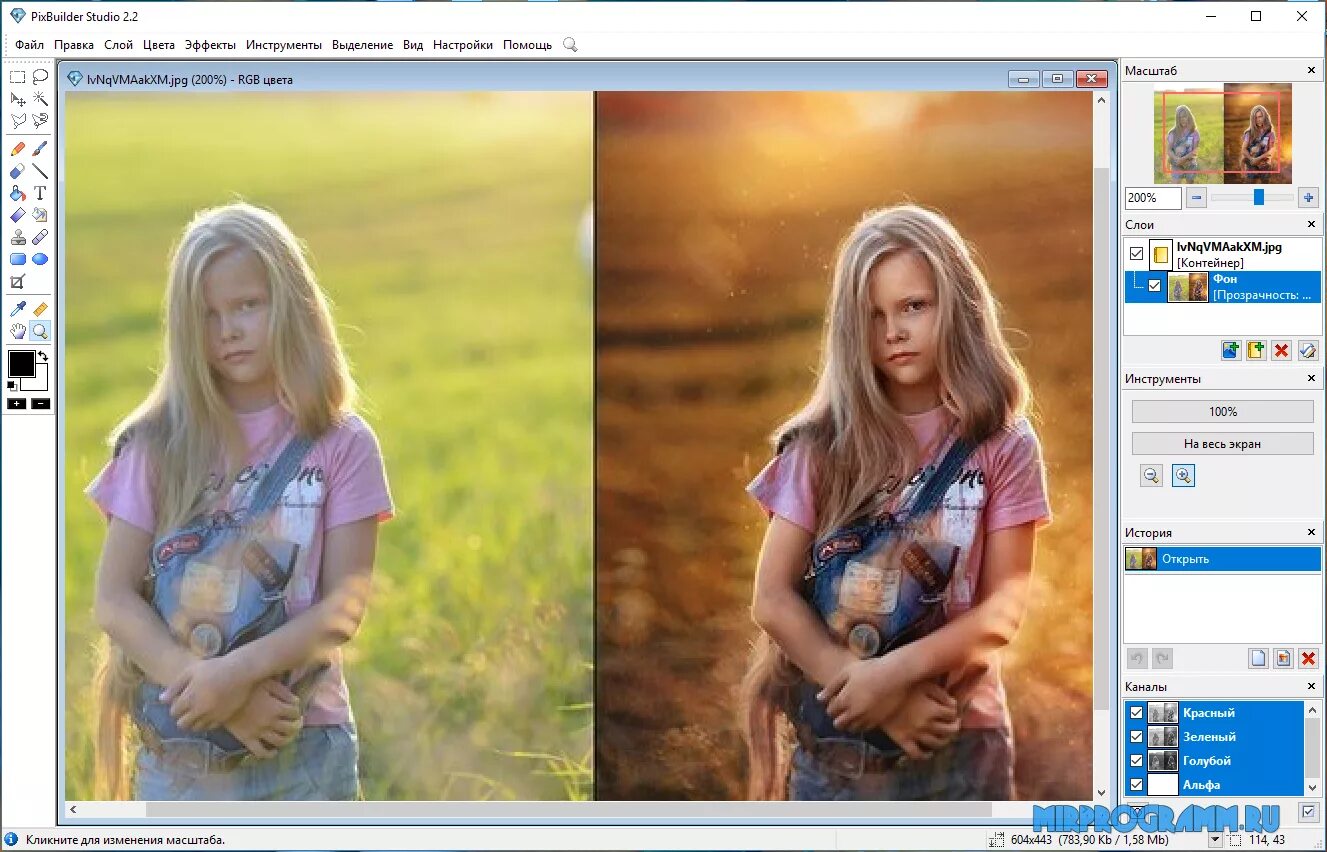Toggle the Голубой channel checkbox
1327x852 pixels.
[x=1136, y=761]
